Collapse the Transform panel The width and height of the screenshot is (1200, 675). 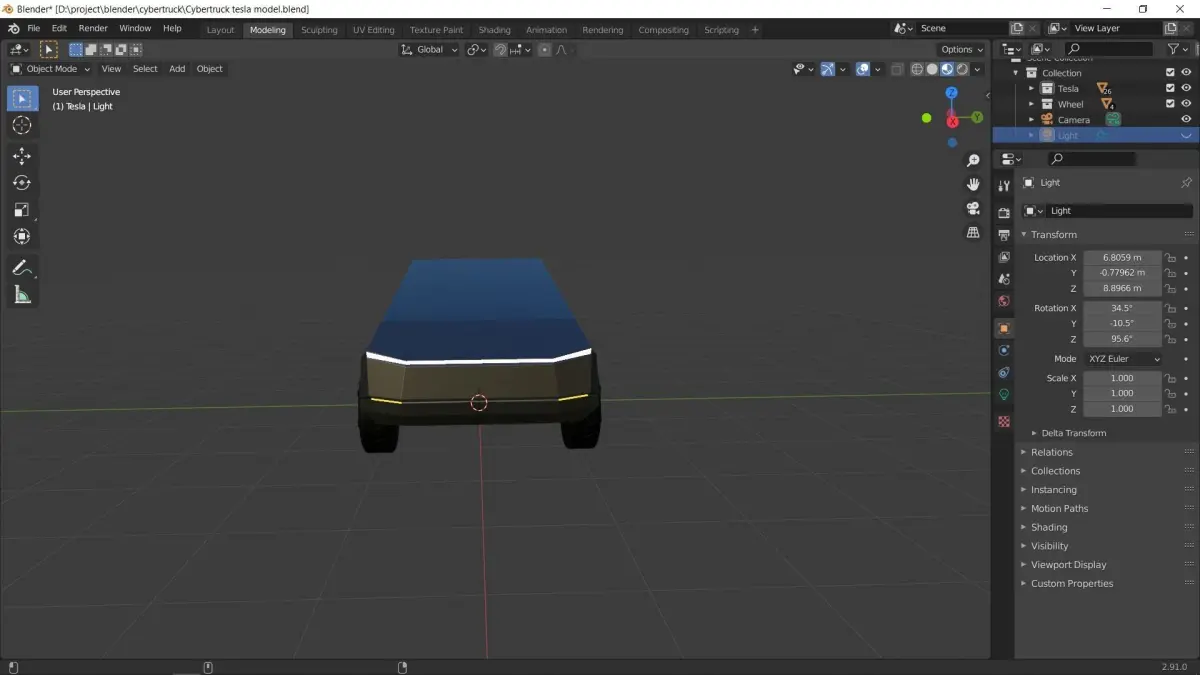[1054, 234]
